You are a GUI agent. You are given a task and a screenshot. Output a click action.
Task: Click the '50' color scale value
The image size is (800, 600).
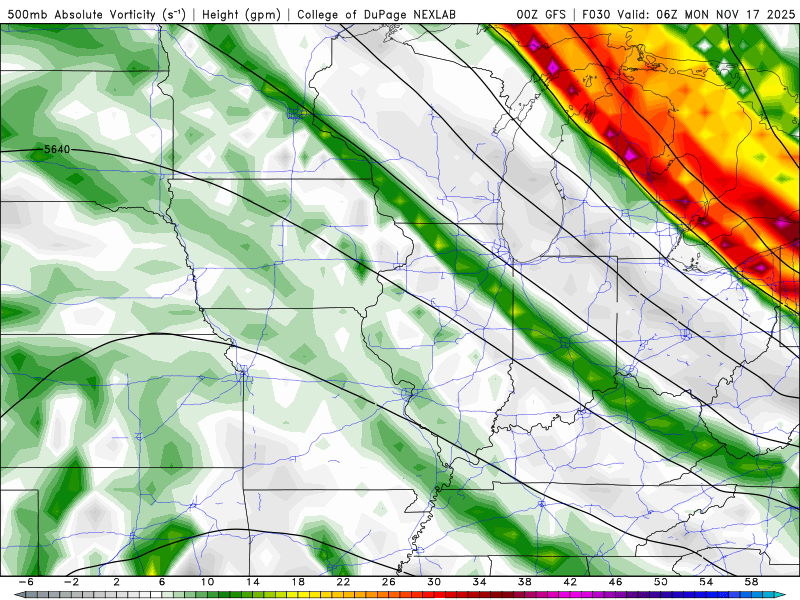pos(661,582)
